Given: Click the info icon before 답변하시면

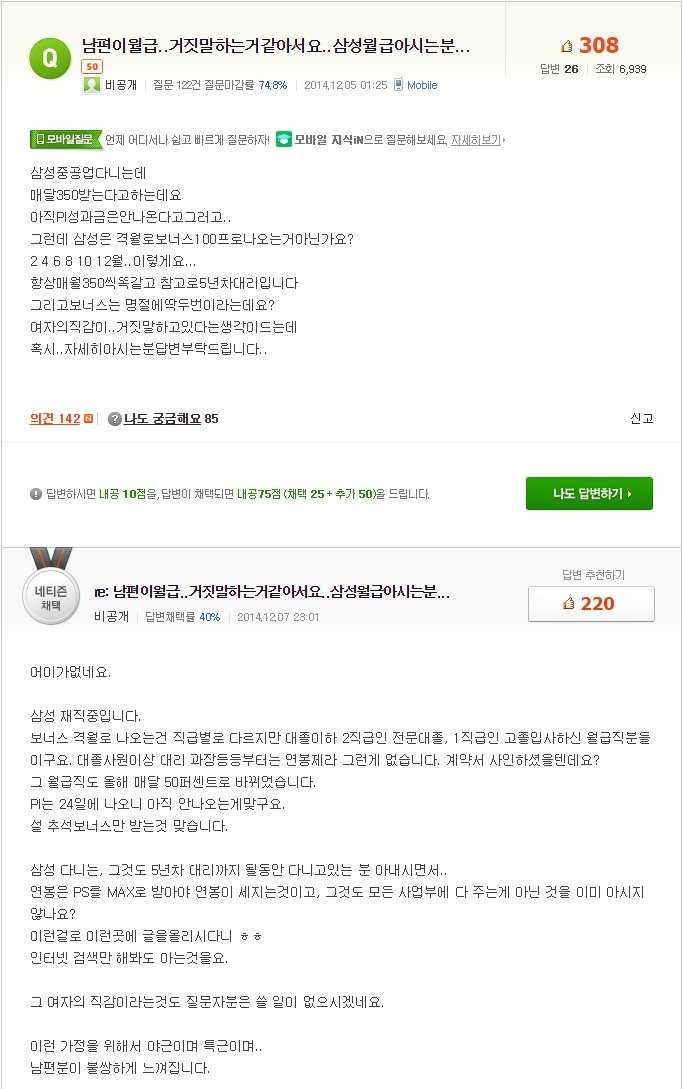Looking at the screenshot, I should click(36, 494).
